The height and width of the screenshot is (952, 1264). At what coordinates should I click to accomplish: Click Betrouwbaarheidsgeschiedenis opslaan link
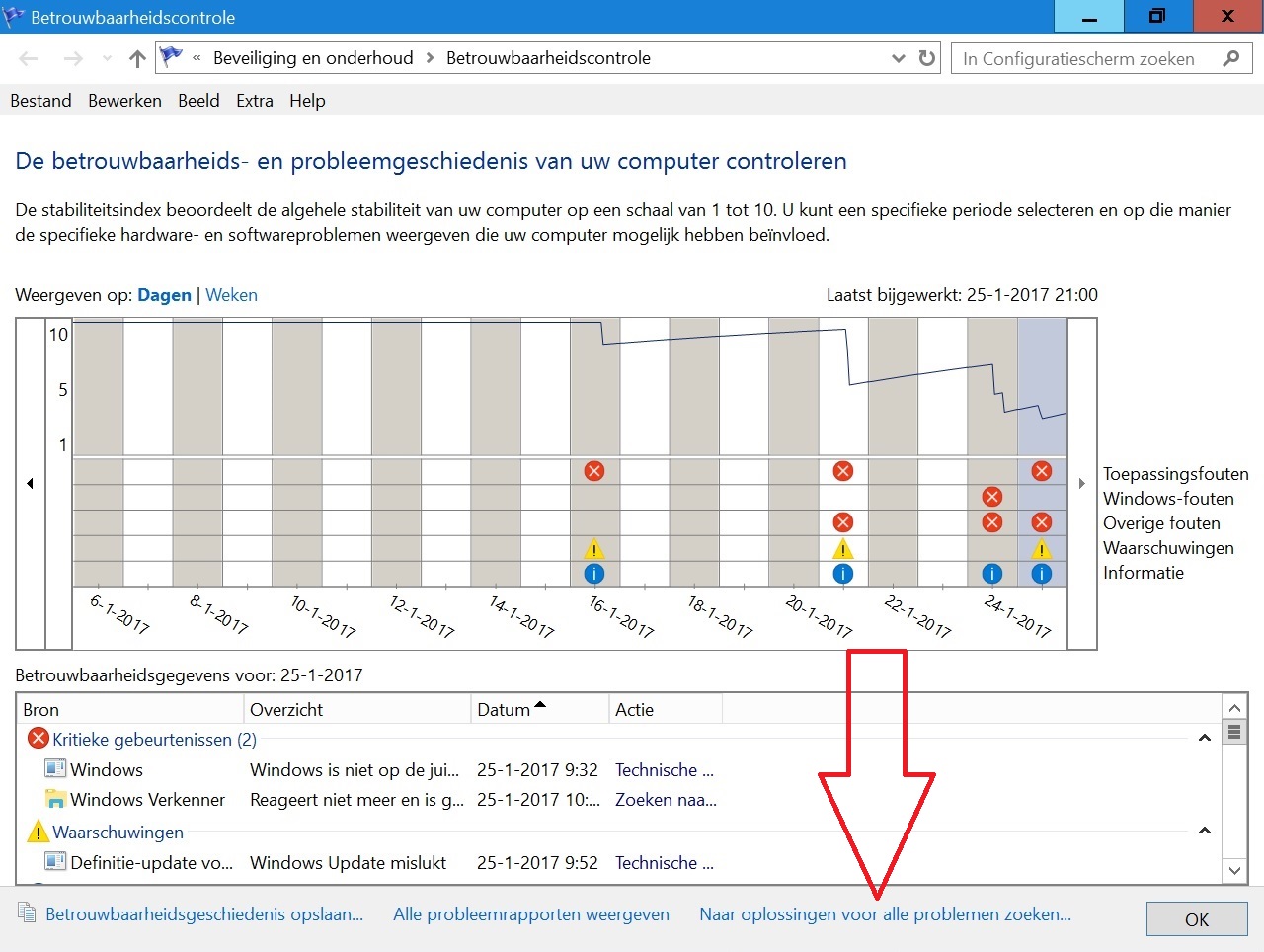[204, 914]
